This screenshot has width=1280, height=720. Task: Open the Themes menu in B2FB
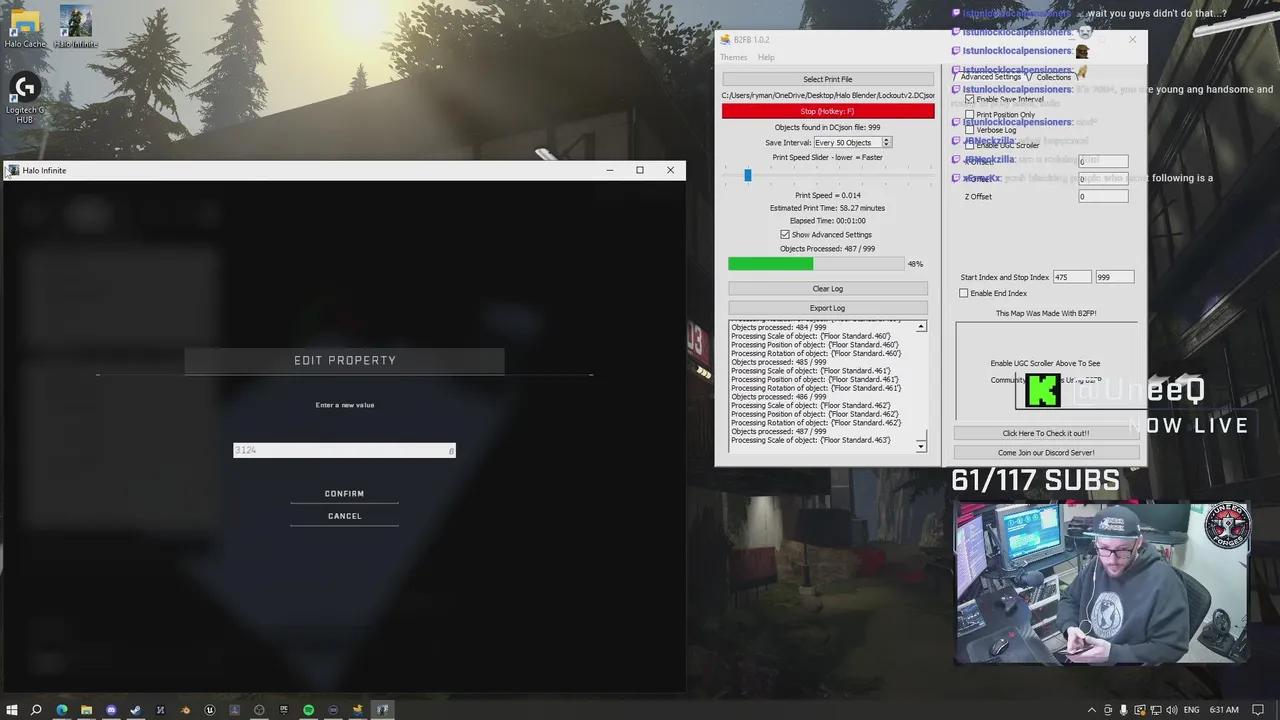(733, 57)
